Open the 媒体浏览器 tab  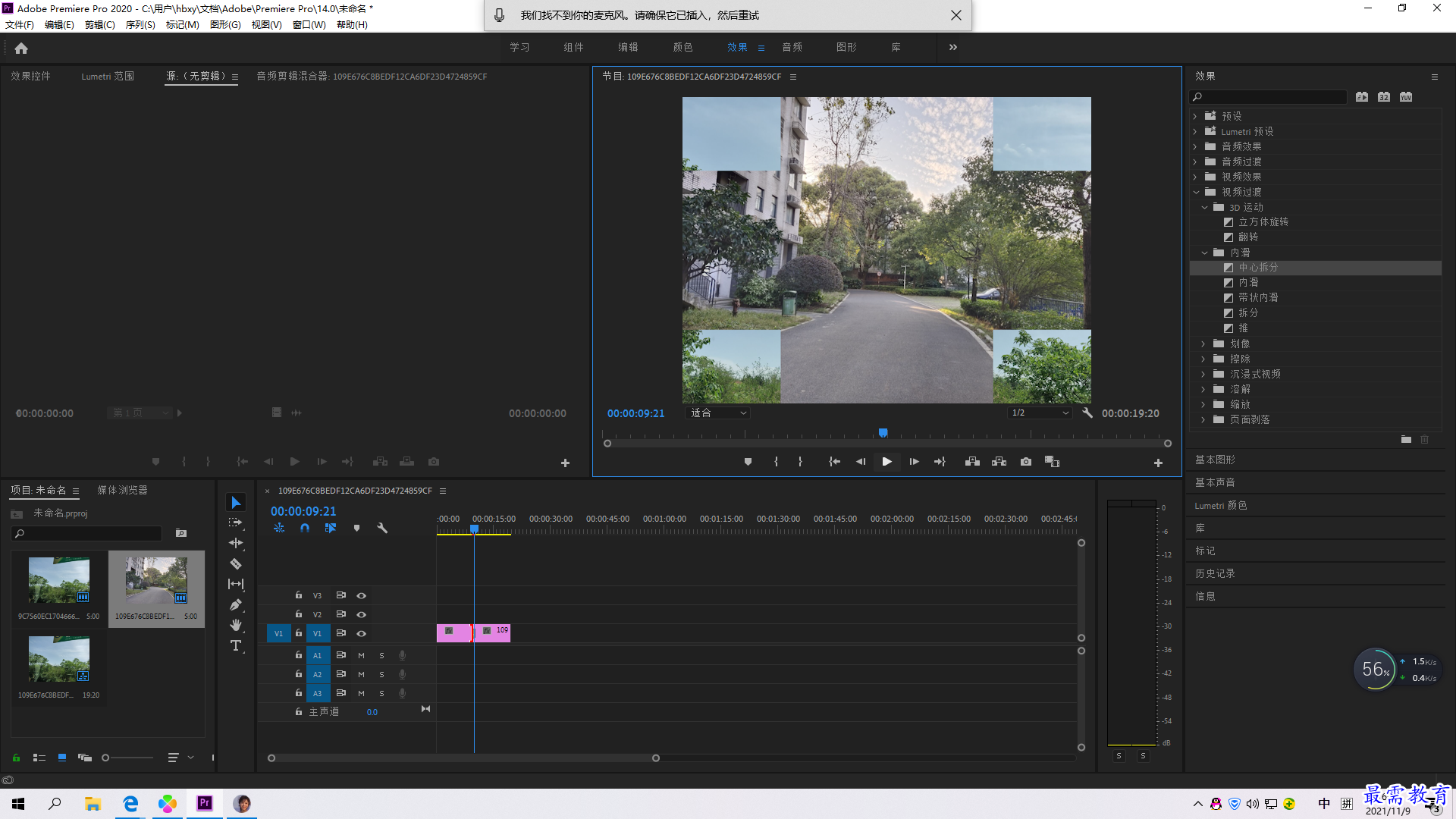pyautogui.click(x=123, y=491)
